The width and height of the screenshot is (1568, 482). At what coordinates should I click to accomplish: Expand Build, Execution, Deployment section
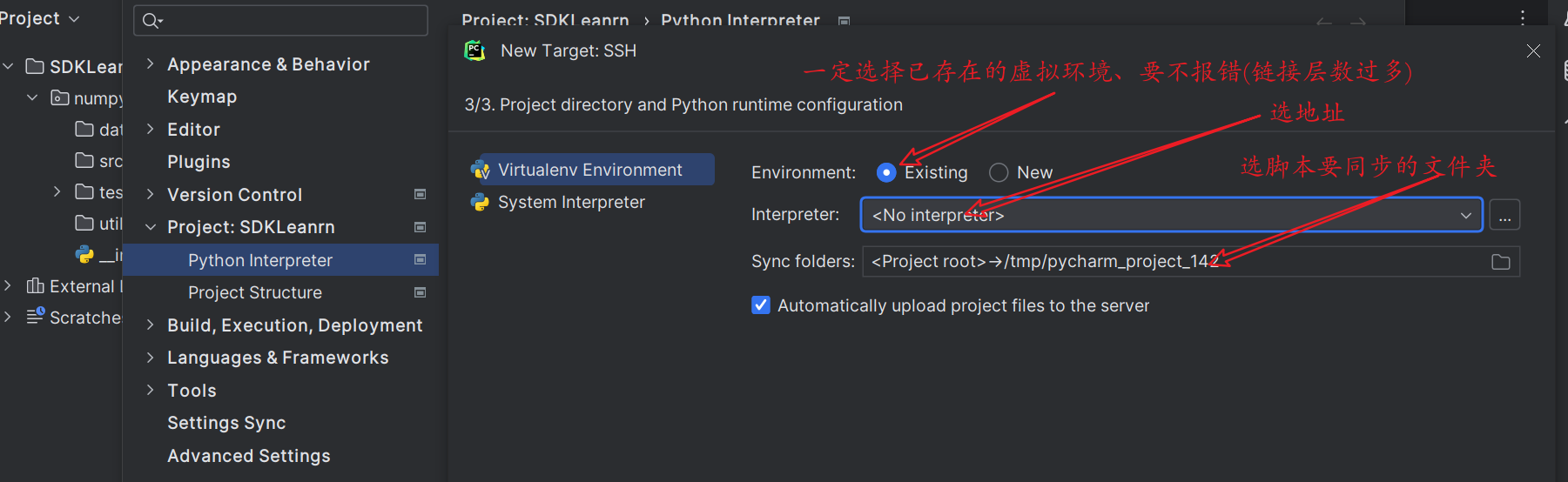150,325
